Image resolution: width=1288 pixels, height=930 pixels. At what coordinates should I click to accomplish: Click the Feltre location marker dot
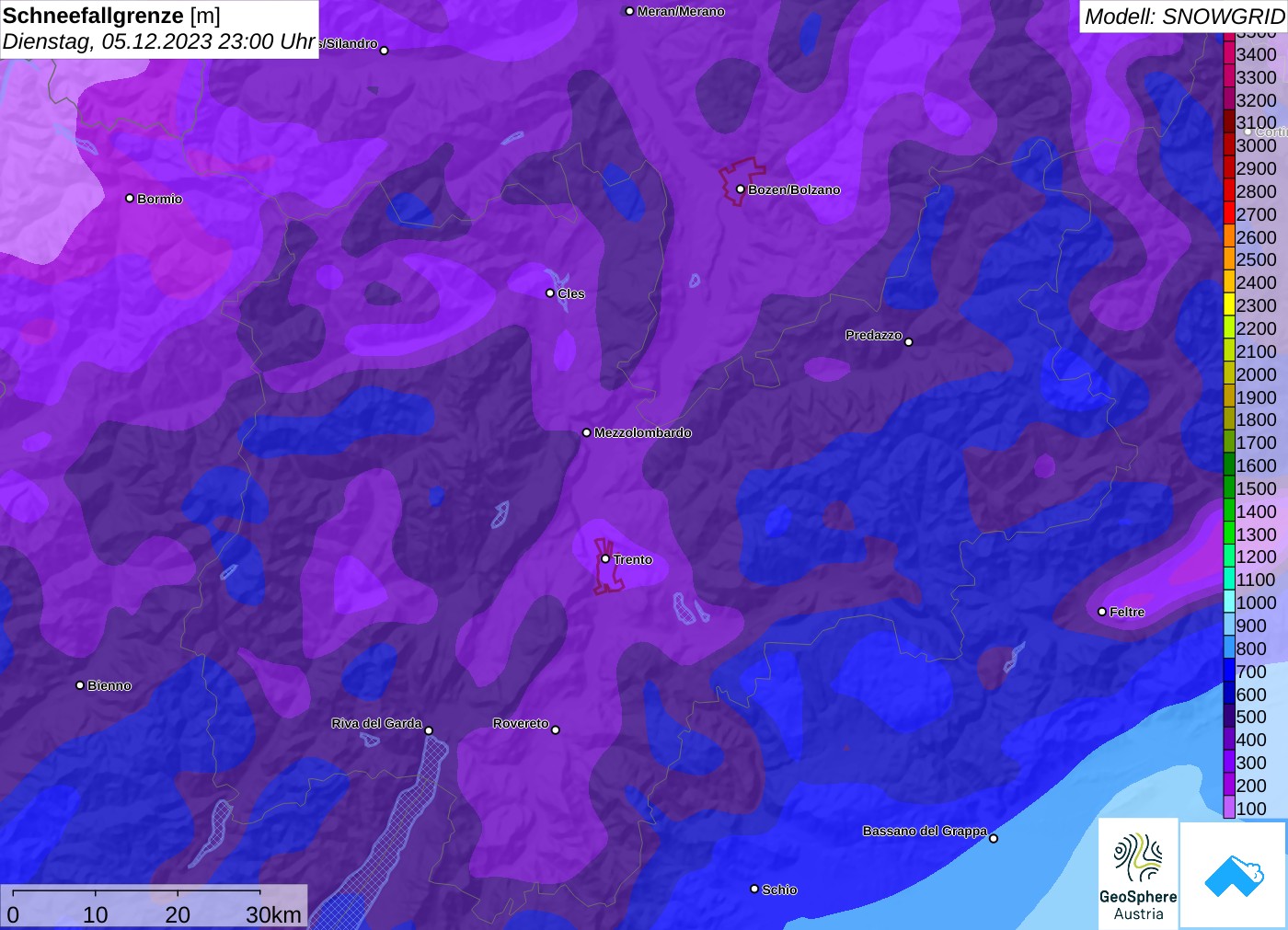[1102, 612]
